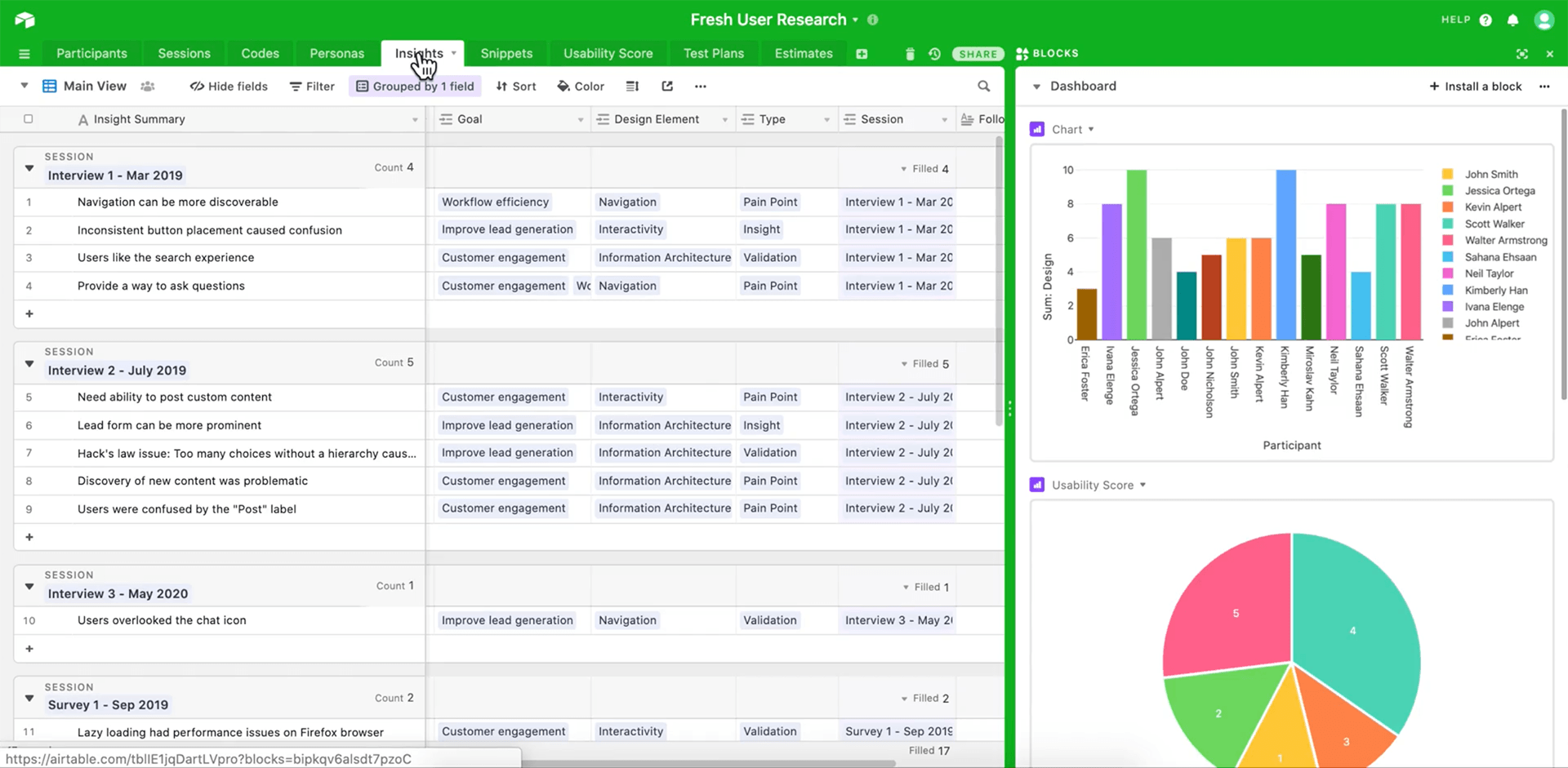Open the revision history clock icon
The width and height of the screenshot is (1568, 768).
(x=934, y=54)
